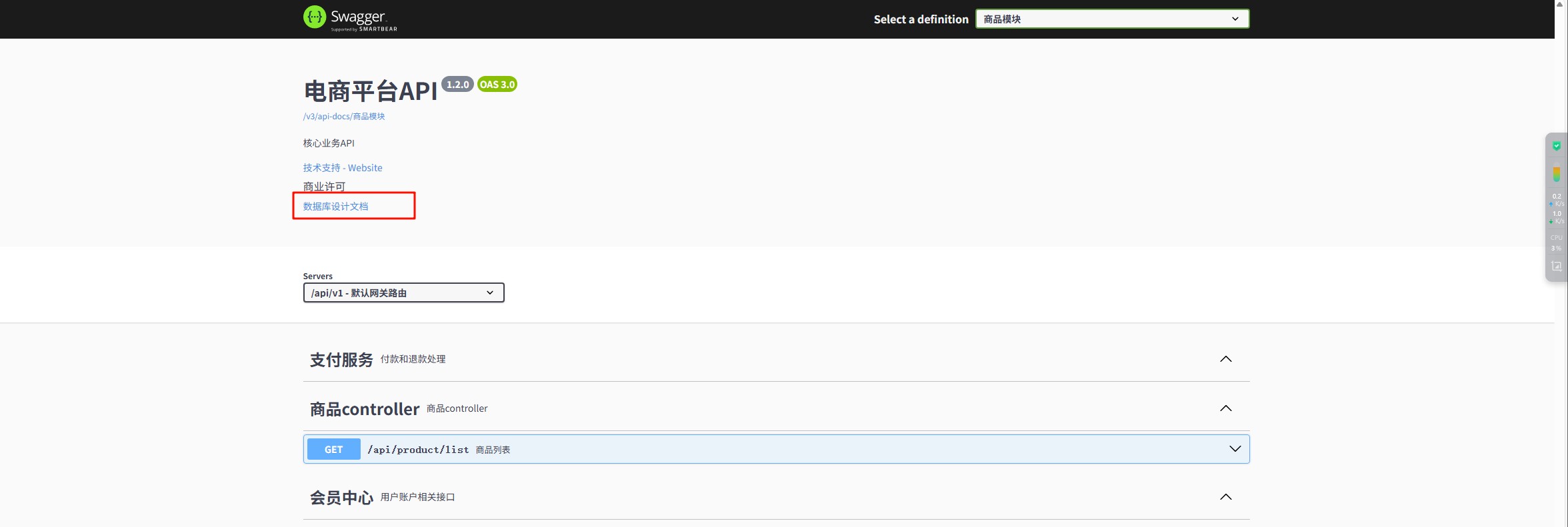Click the screenshot crop icon in side widget
The height and width of the screenshot is (527, 1568).
(x=1557, y=266)
